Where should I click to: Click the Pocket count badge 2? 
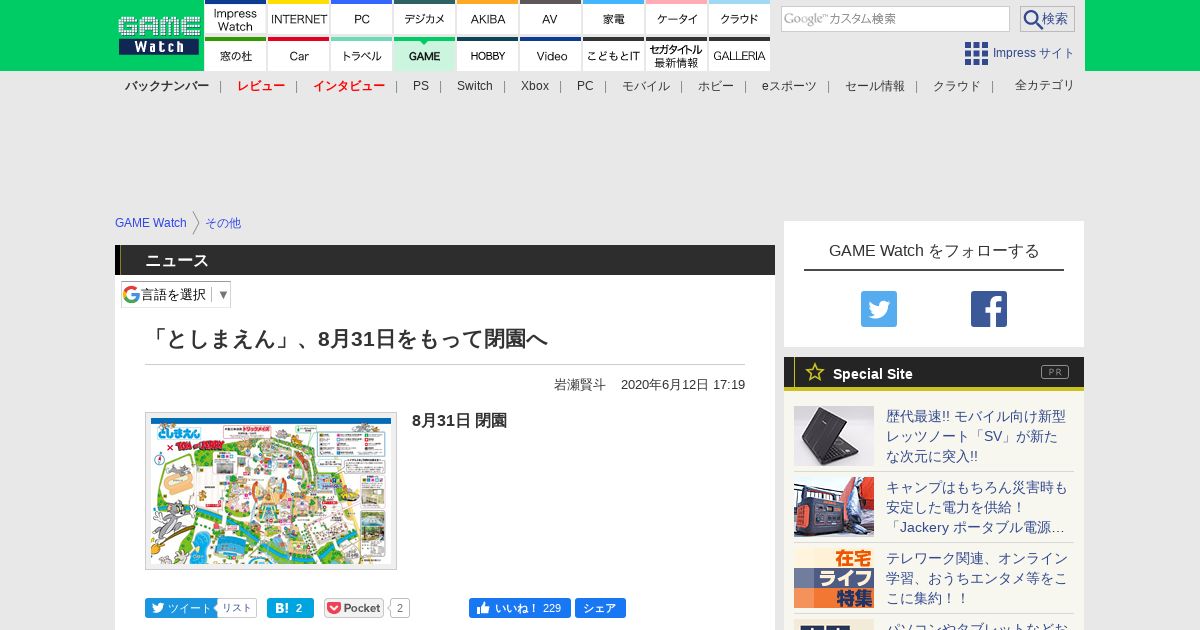400,608
